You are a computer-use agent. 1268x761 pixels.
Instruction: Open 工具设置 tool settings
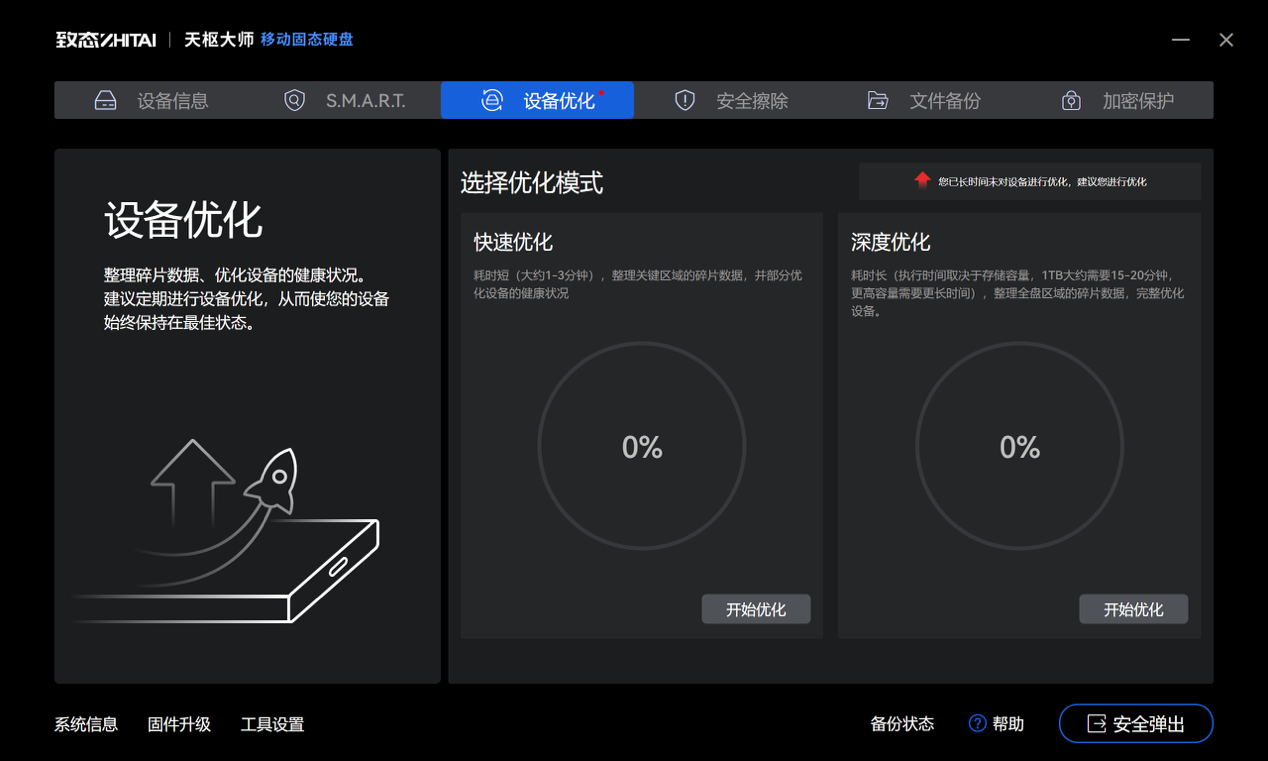tap(272, 723)
